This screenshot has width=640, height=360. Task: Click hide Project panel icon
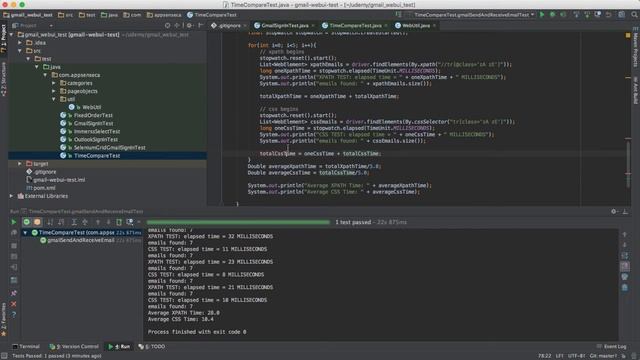[200, 25]
